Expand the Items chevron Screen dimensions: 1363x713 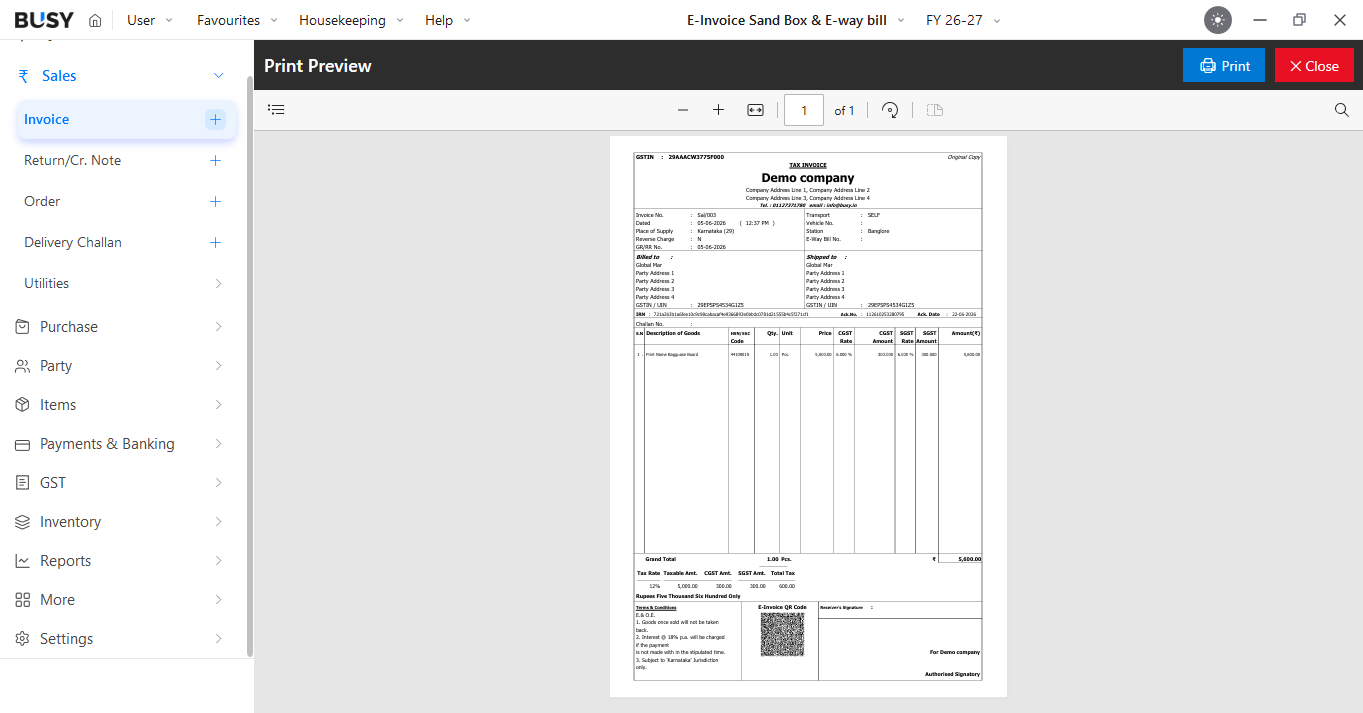tap(218, 405)
